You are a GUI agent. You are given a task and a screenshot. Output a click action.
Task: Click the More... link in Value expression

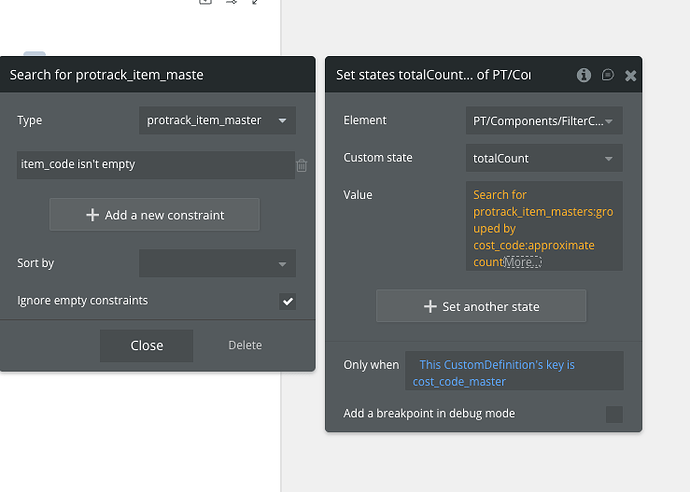click(x=521, y=262)
